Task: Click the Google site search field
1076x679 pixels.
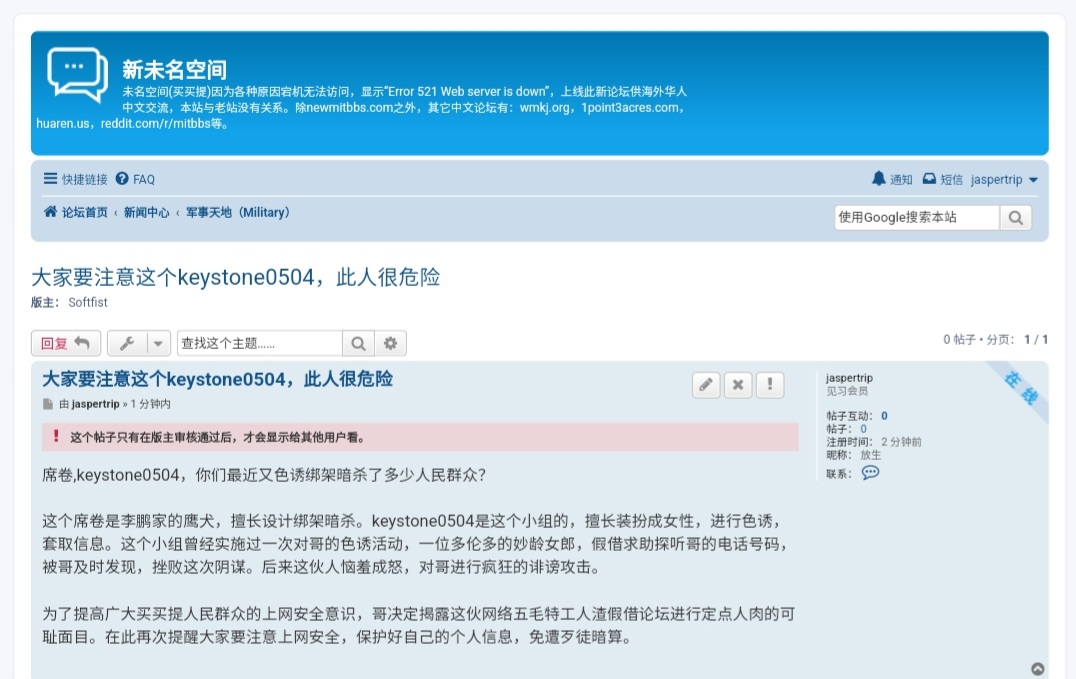Action: 917,218
